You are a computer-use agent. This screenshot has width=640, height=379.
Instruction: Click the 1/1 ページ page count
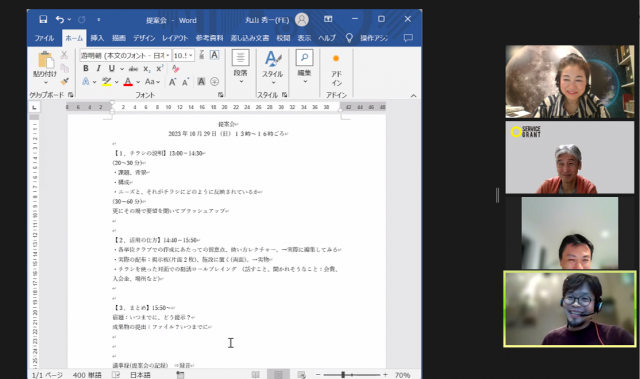[47, 375]
